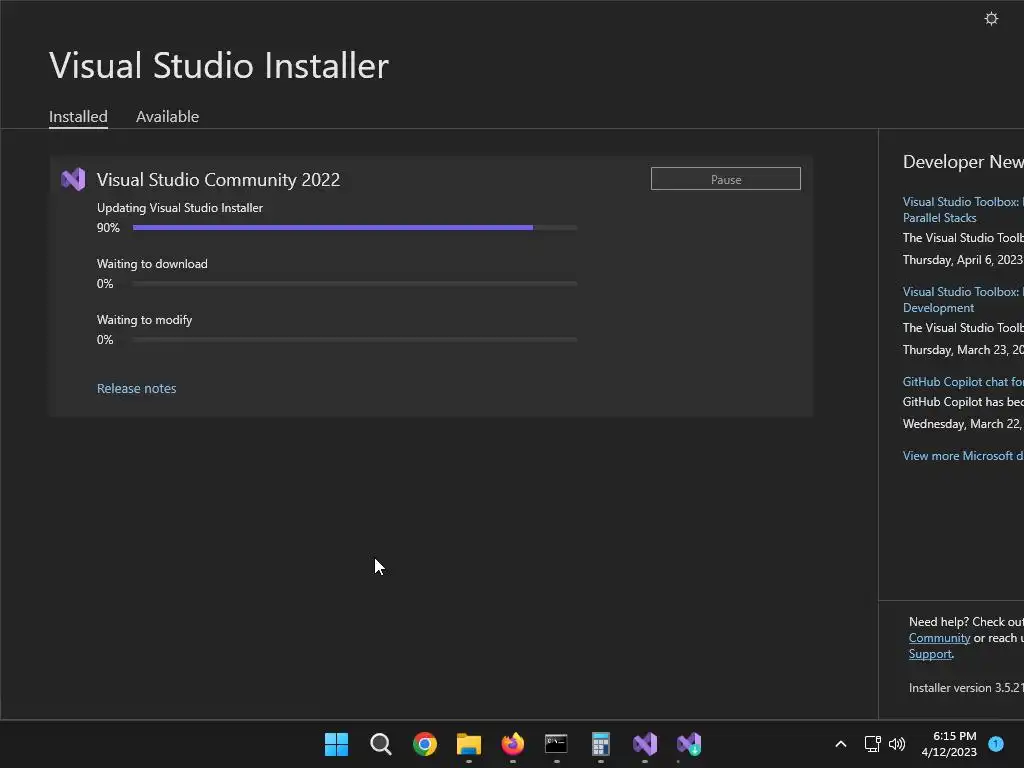Click the Visual Studio Community 2022 title
The image size is (1024, 768).
click(x=218, y=180)
